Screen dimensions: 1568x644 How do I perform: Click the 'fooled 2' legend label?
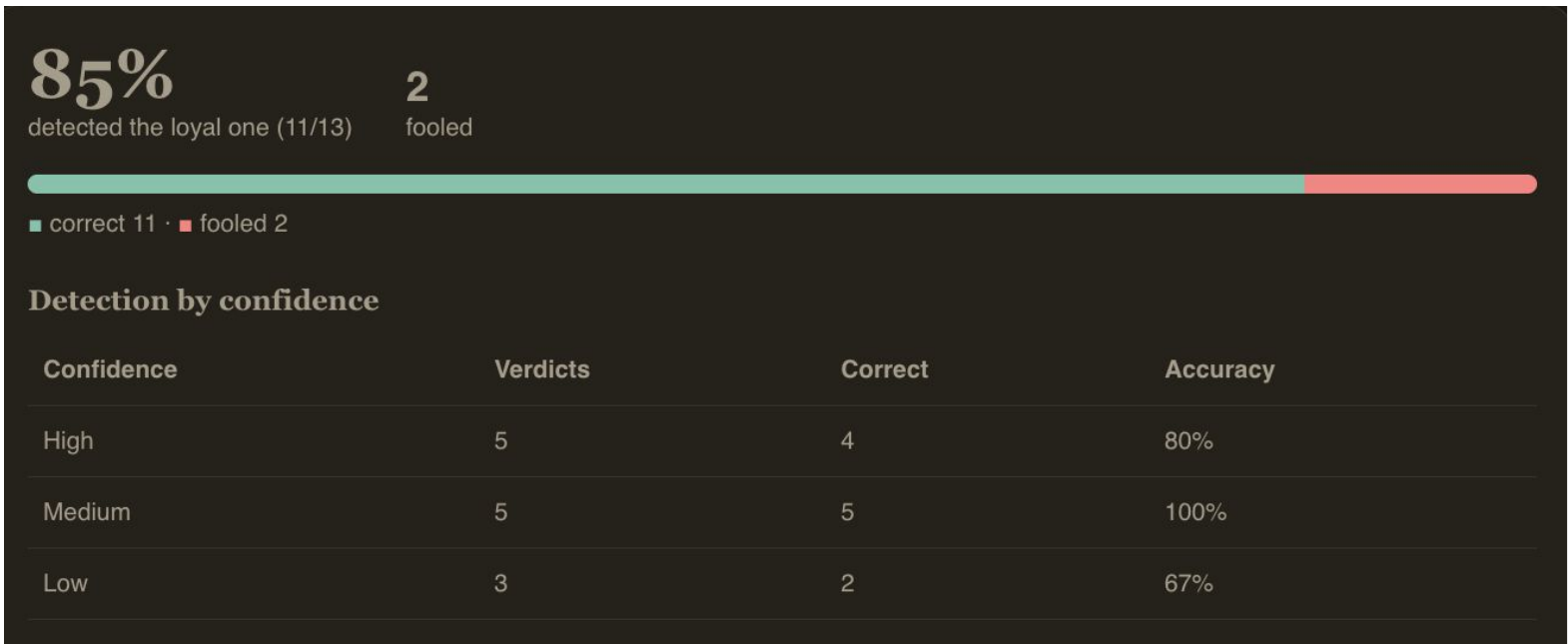pos(244,224)
